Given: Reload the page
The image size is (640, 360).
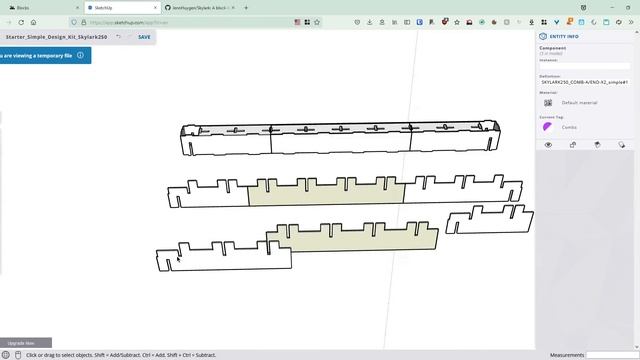Looking at the screenshot, I should click(21, 22).
